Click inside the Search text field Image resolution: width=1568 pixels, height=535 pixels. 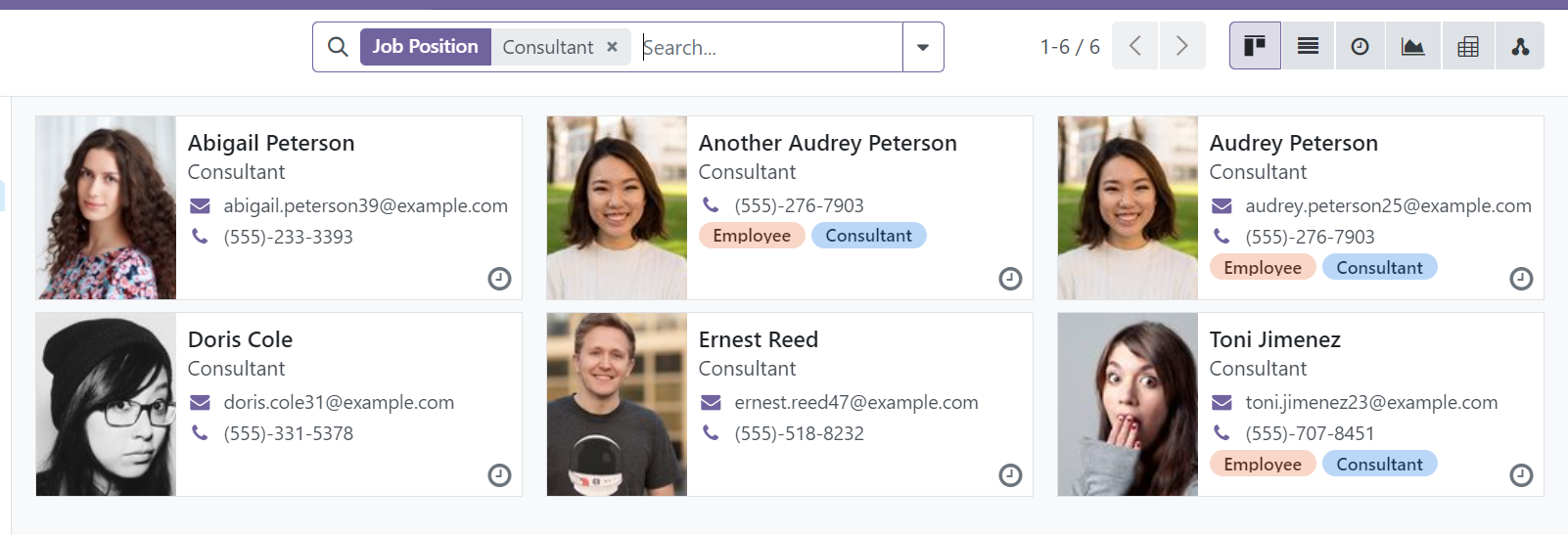click(x=768, y=47)
